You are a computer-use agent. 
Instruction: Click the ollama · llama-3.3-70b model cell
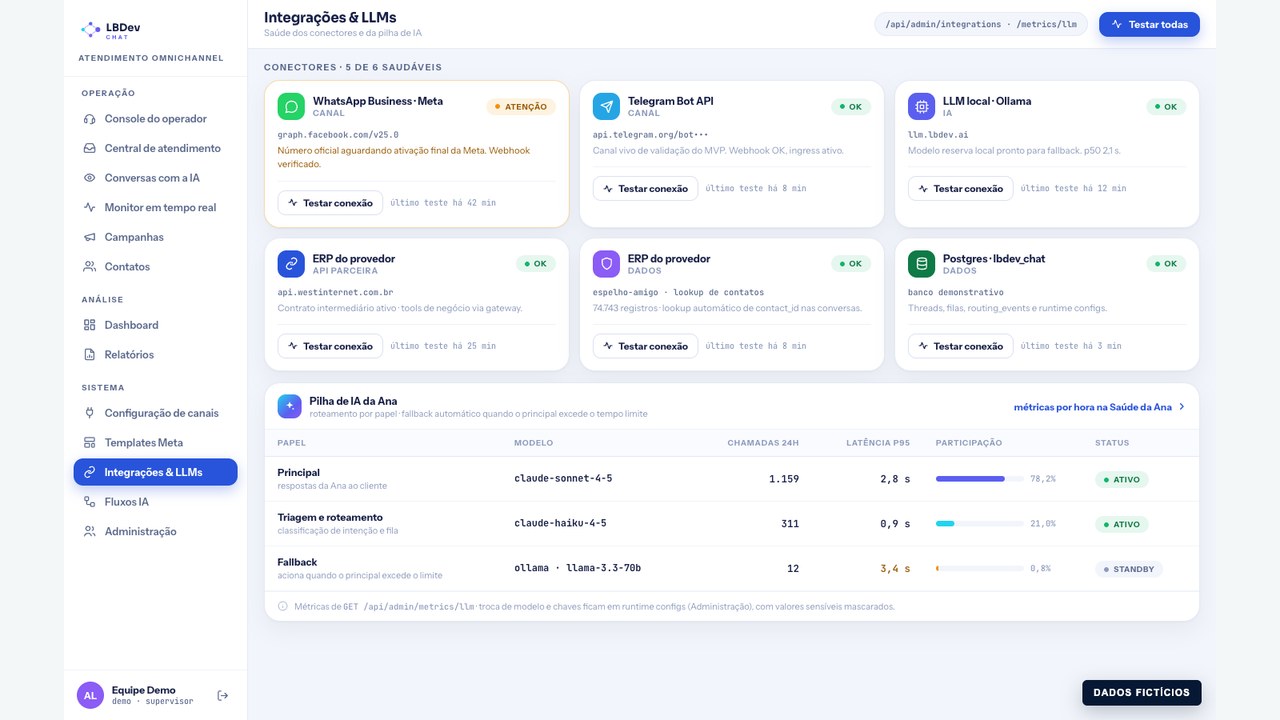pyautogui.click(x=577, y=568)
